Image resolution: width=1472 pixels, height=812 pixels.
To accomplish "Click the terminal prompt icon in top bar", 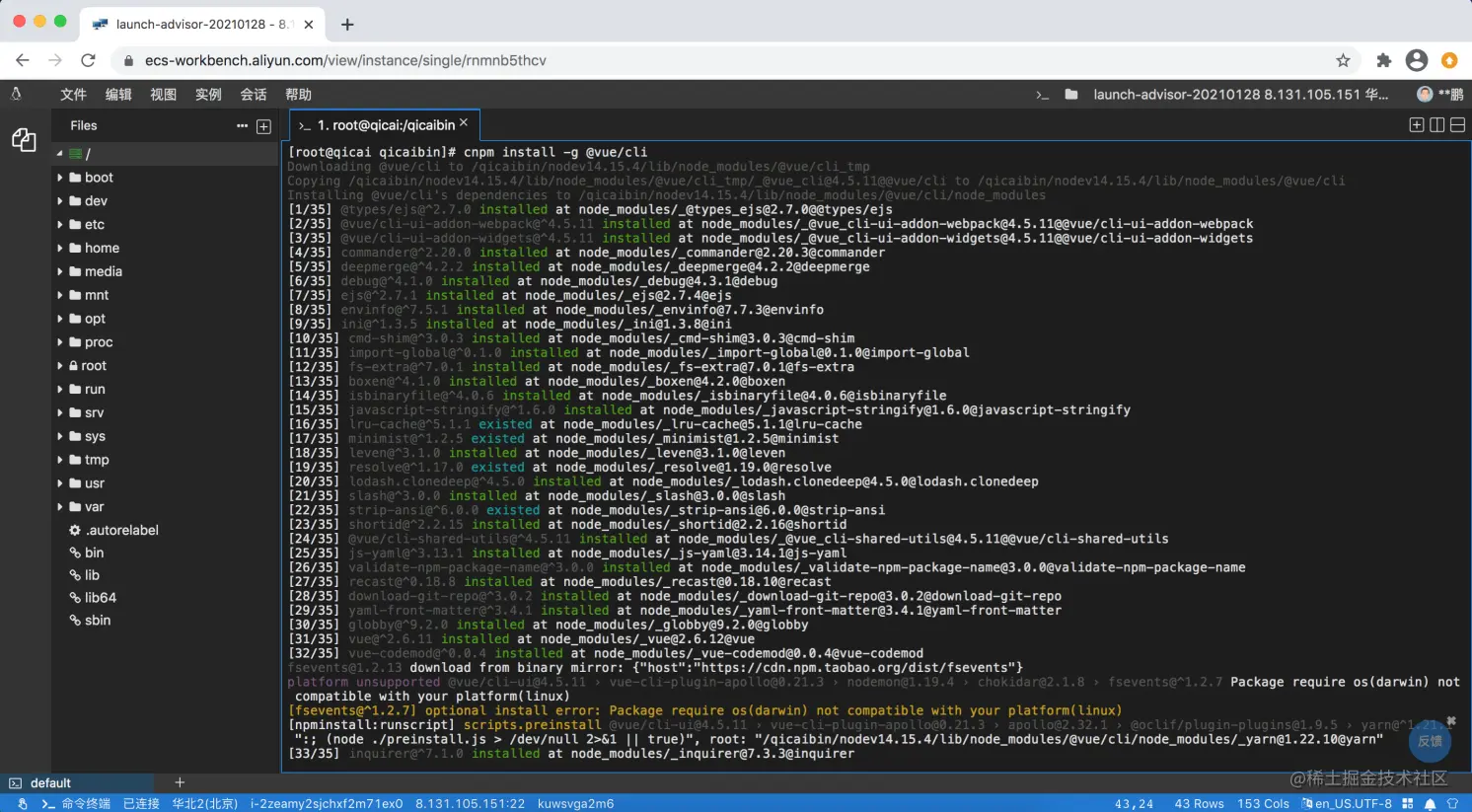I will click(x=1042, y=95).
